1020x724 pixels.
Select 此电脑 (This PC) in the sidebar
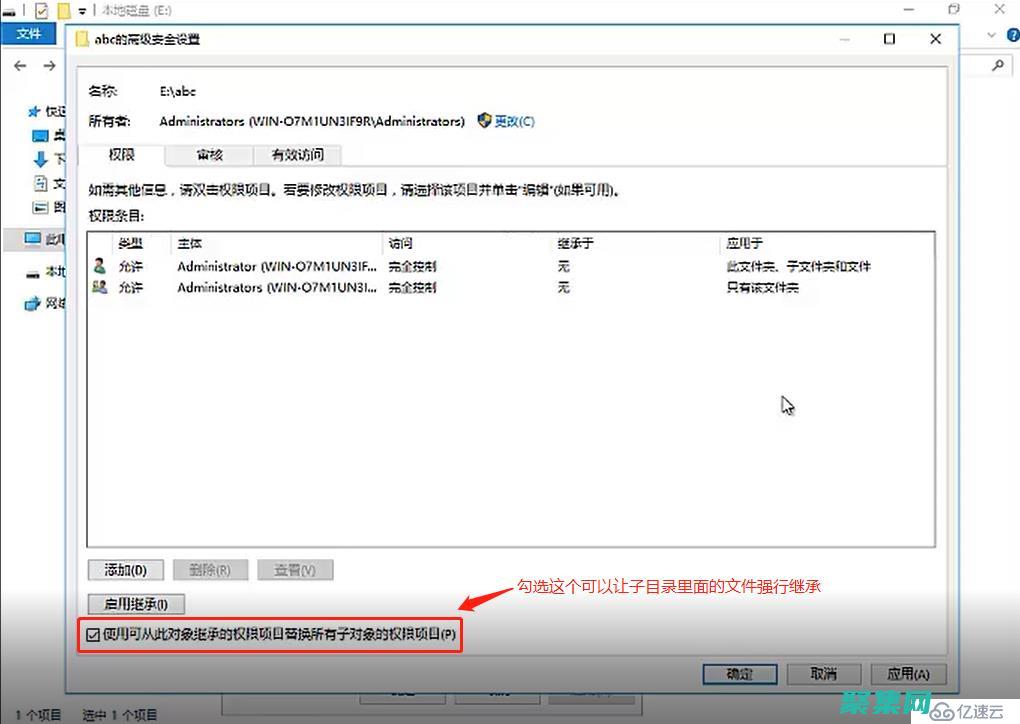point(31,240)
